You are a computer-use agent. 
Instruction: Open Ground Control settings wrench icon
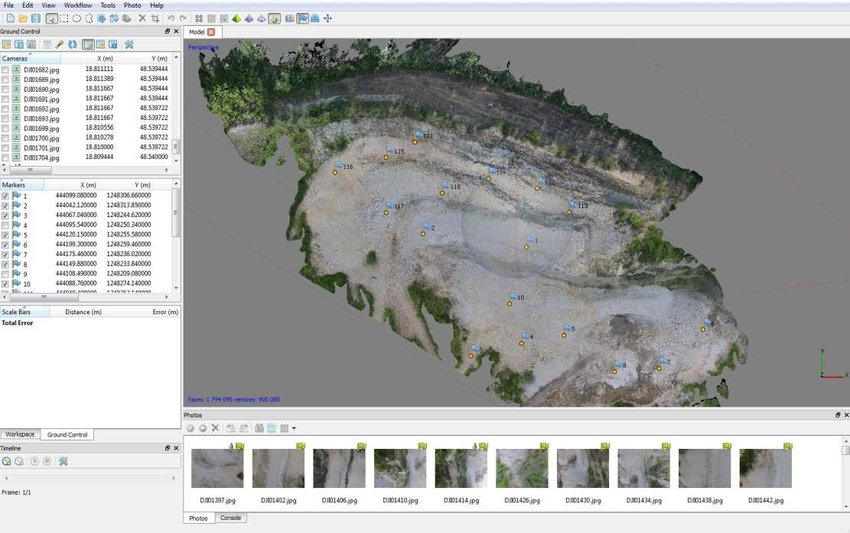coord(129,44)
